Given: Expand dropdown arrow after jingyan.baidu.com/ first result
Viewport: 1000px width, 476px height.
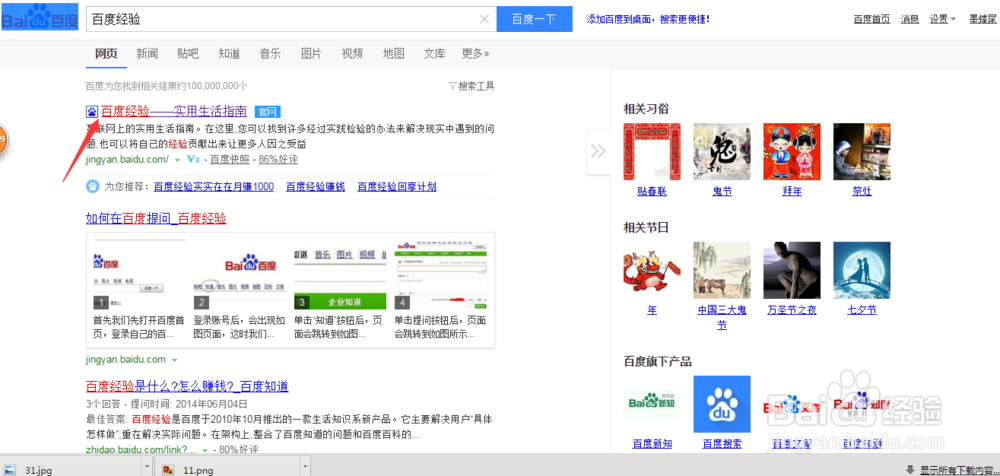Looking at the screenshot, I should pyautogui.click(x=177, y=160).
